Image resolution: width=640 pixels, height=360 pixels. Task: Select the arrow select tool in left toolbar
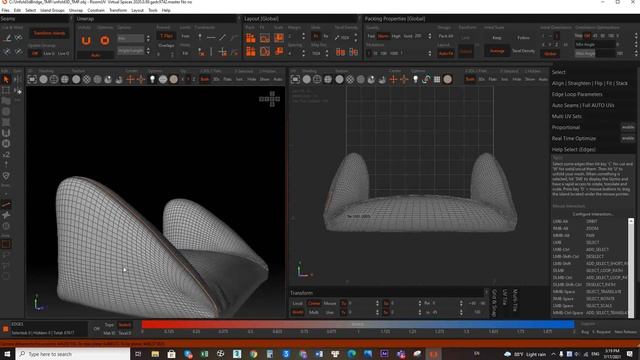pyautogui.click(x=6, y=79)
